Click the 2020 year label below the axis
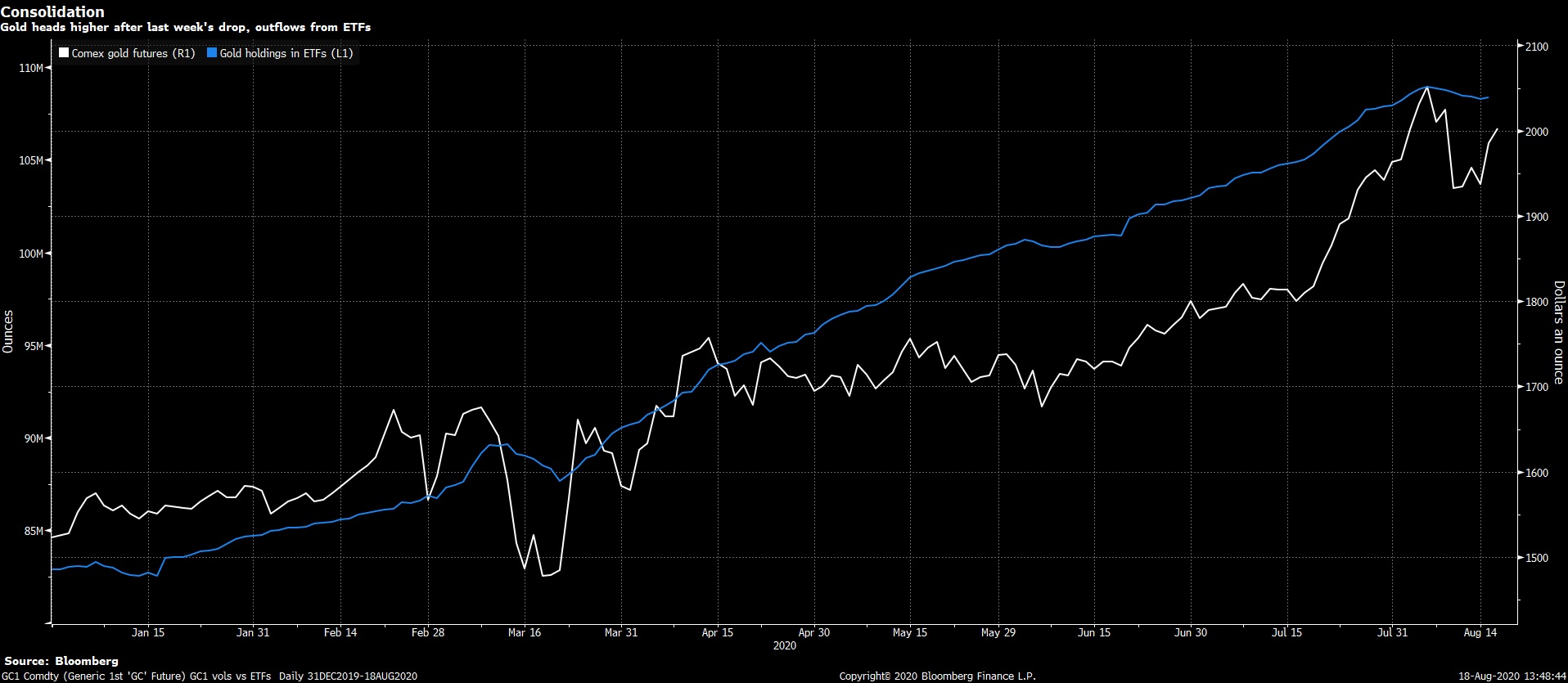The image size is (1568, 683). [x=784, y=645]
